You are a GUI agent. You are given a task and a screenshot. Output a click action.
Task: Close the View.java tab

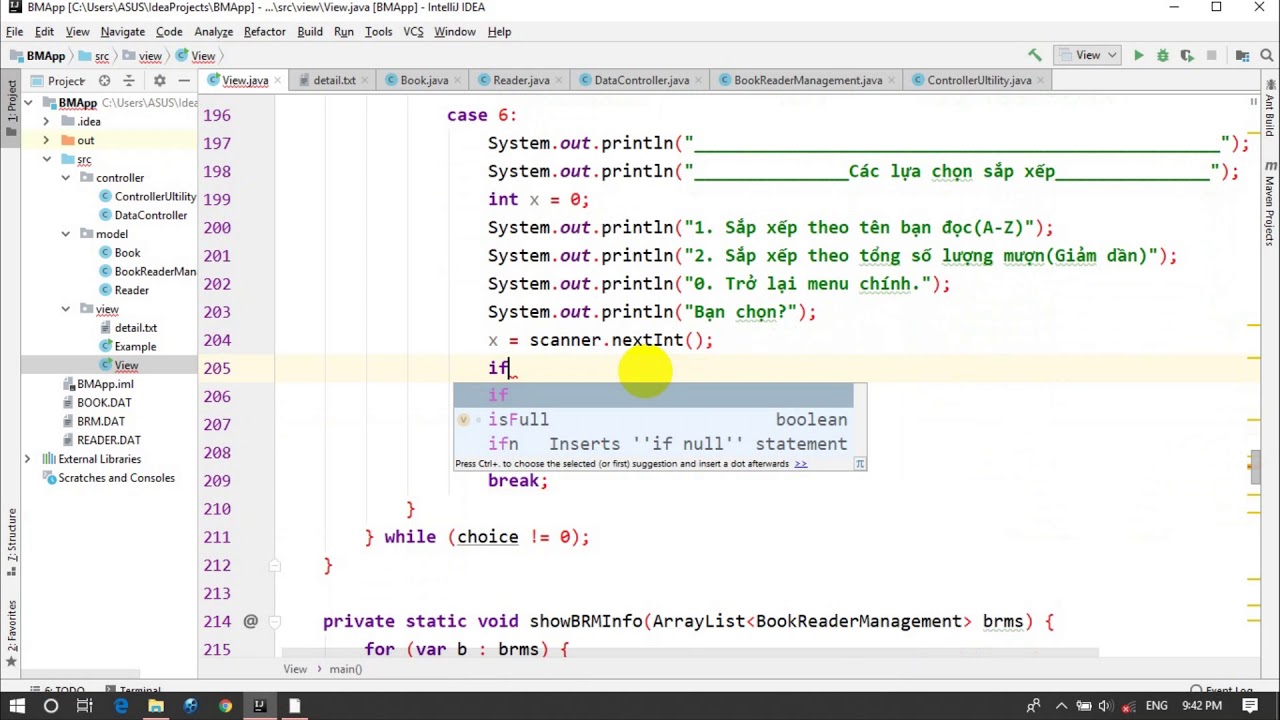(x=277, y=80)
